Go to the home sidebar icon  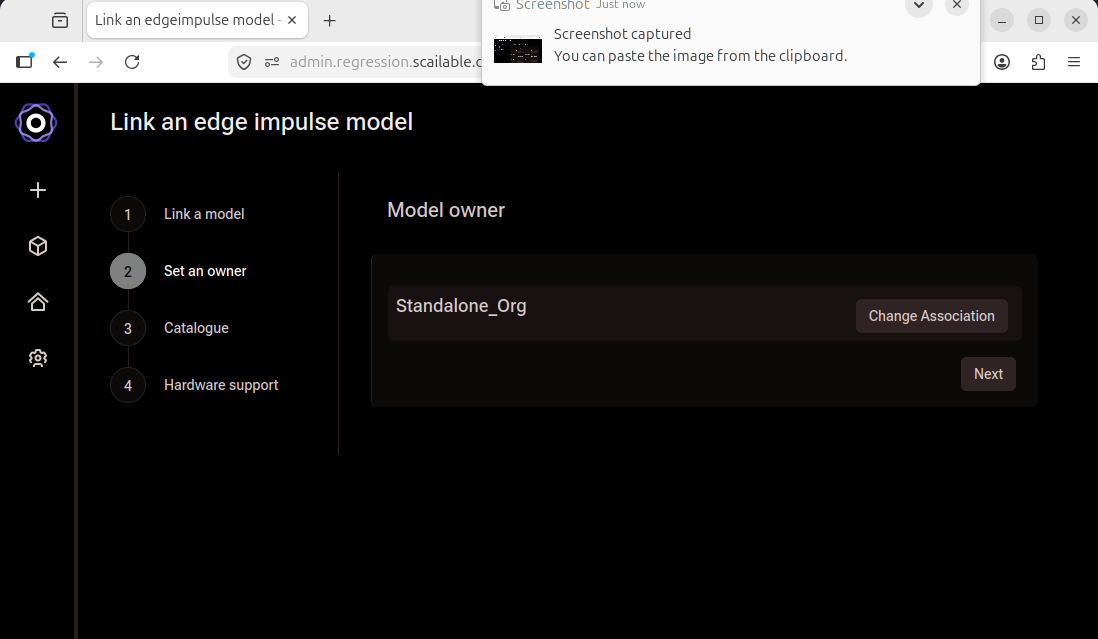[38, 302]
